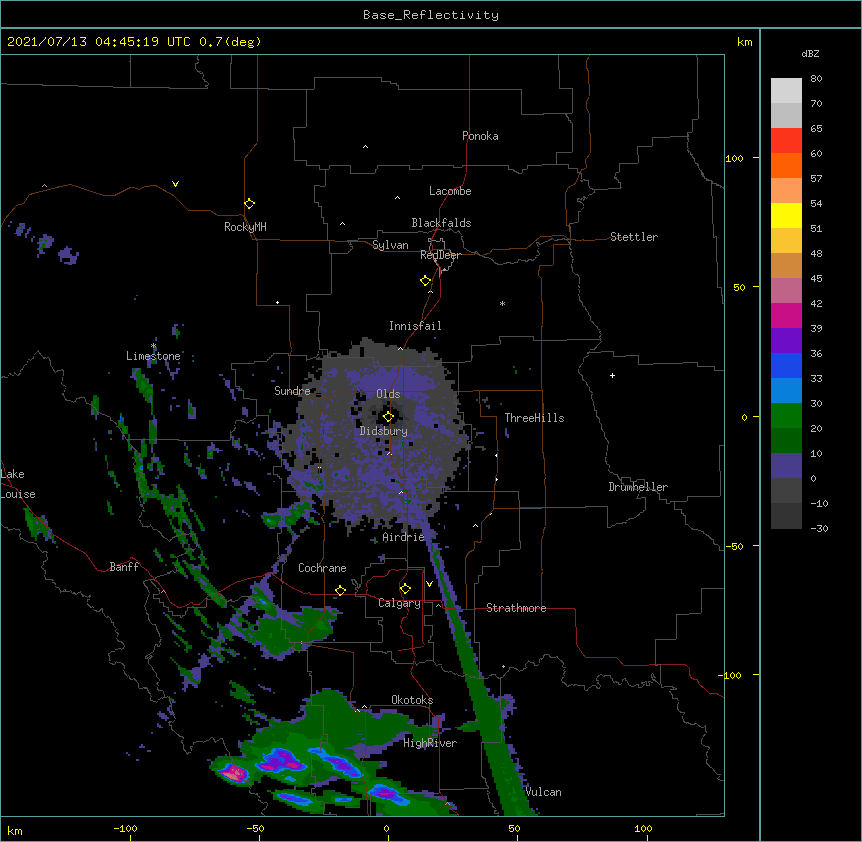The image size is (862, 842).
Task: Select the Sundre town label
Action: [292, 391]
